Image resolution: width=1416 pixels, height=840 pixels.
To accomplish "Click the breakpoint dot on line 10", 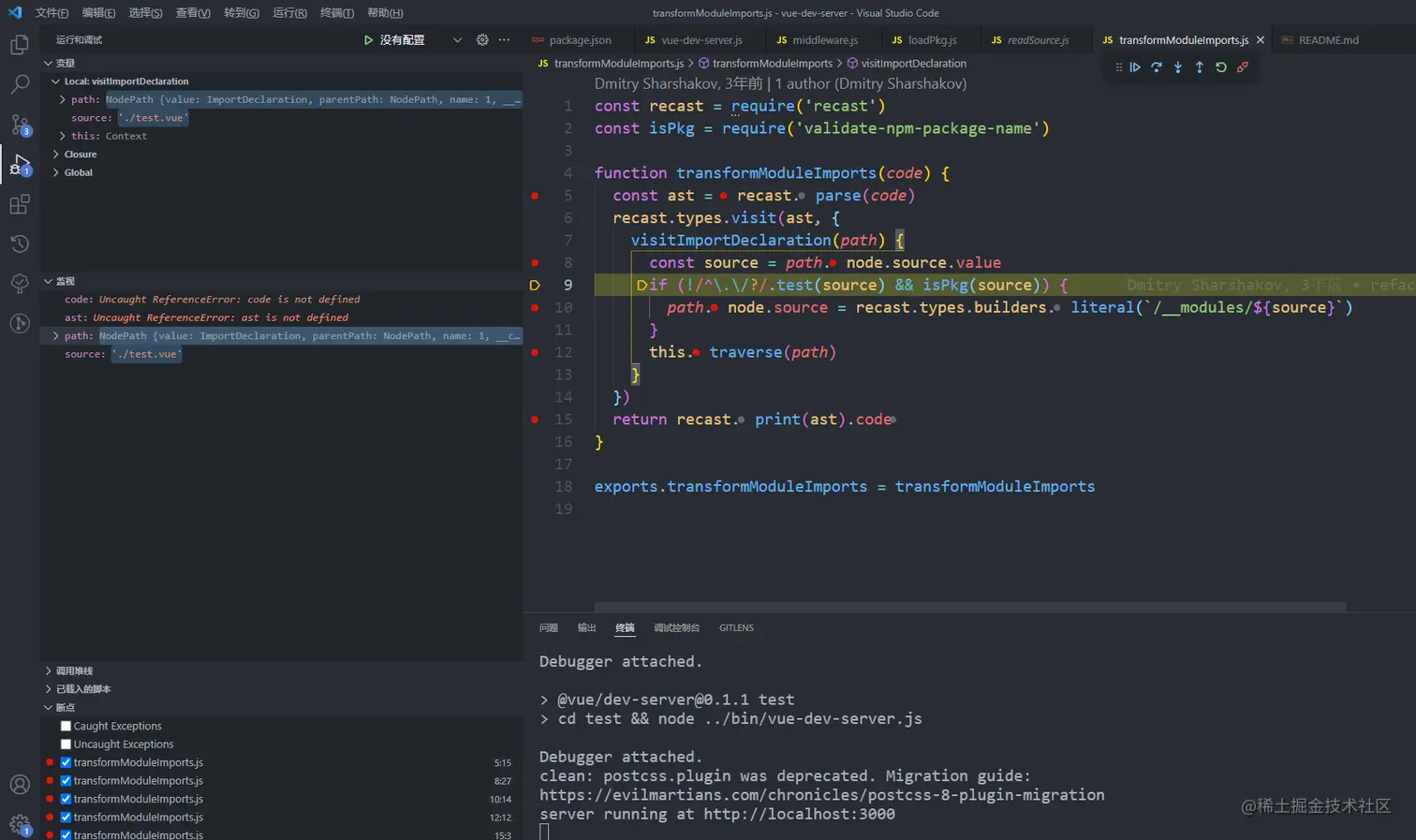I will click(x=535, y=307).
